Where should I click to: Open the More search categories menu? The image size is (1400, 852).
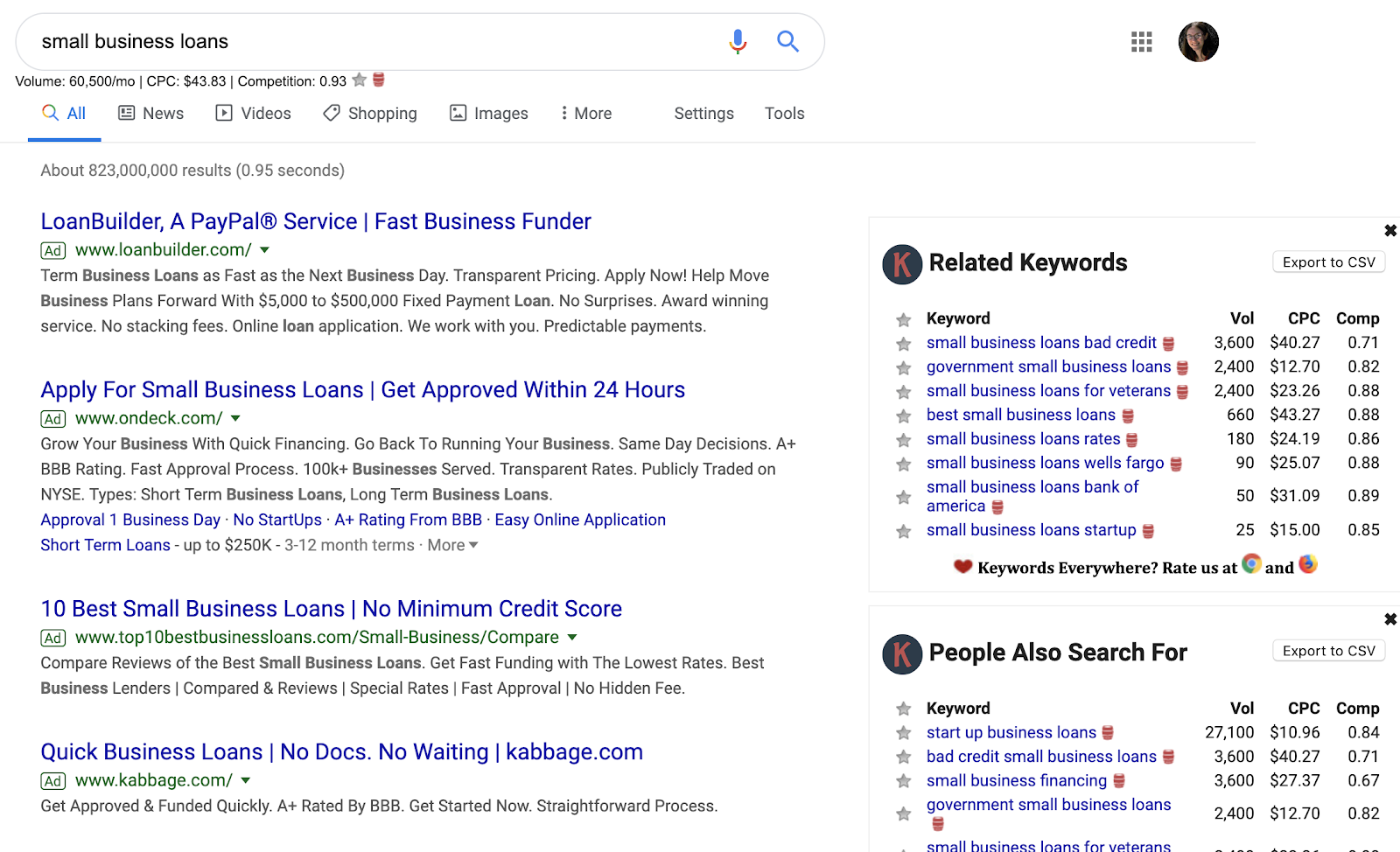point(585,114)
